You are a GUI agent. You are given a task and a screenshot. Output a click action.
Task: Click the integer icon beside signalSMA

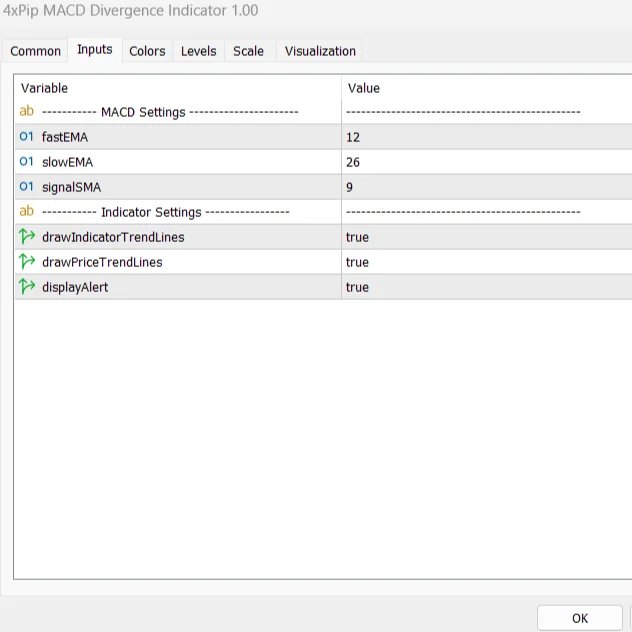pyautogui.click(x=27, y=187)
